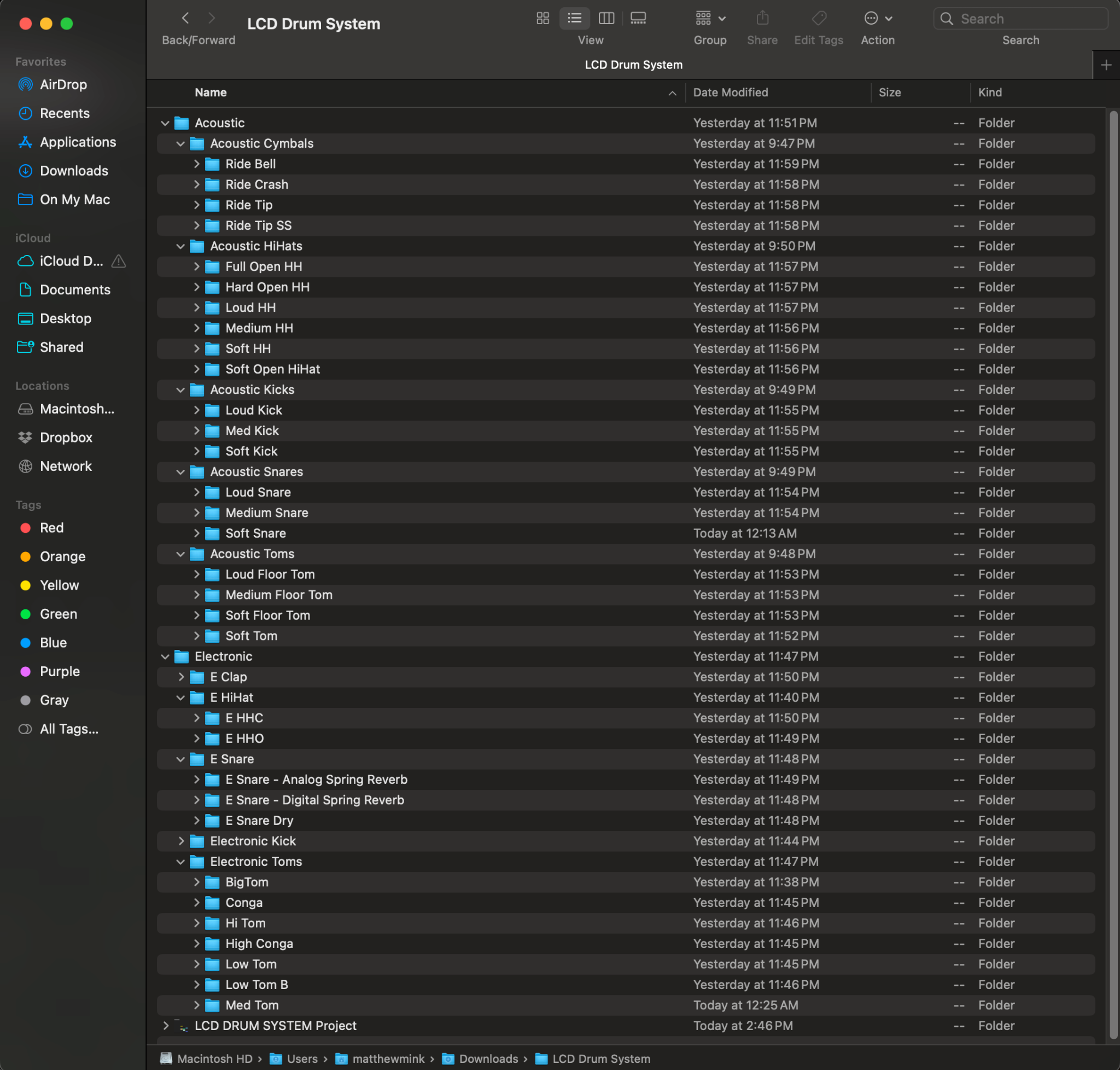1120x1070 pixels.
Task: Open AirDrop from the sidebar
Action: coord(63,84)
